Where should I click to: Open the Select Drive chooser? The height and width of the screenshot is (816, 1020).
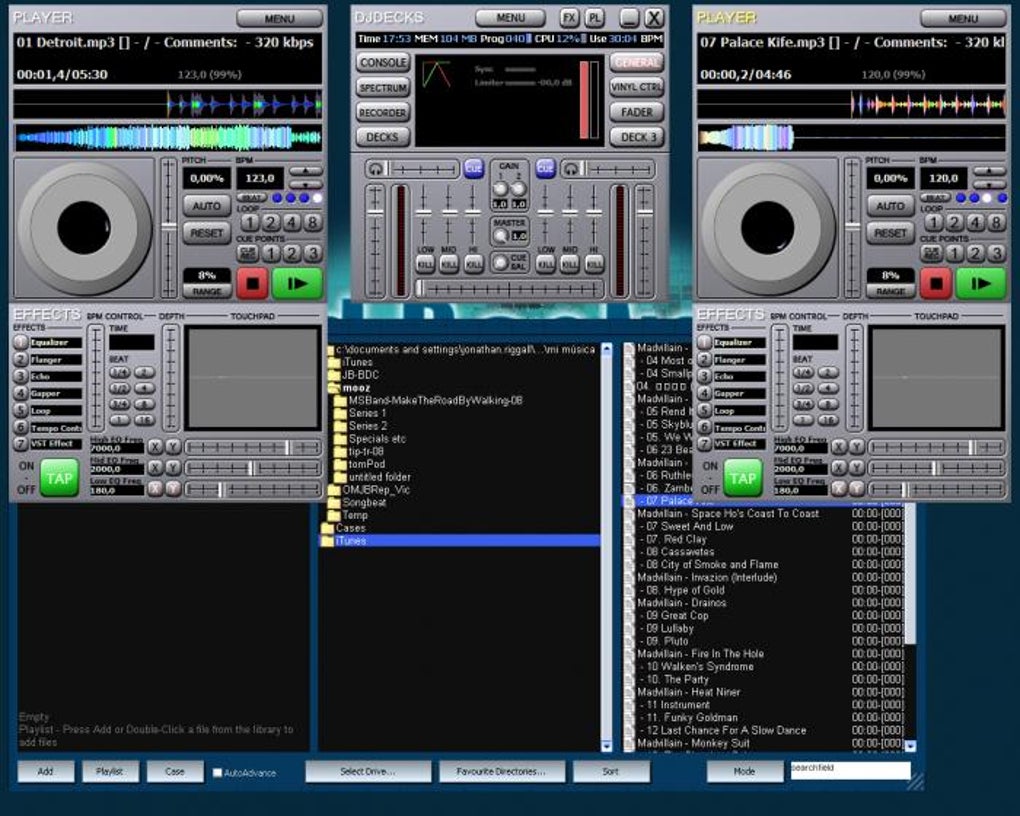click(x=368, y=771)
